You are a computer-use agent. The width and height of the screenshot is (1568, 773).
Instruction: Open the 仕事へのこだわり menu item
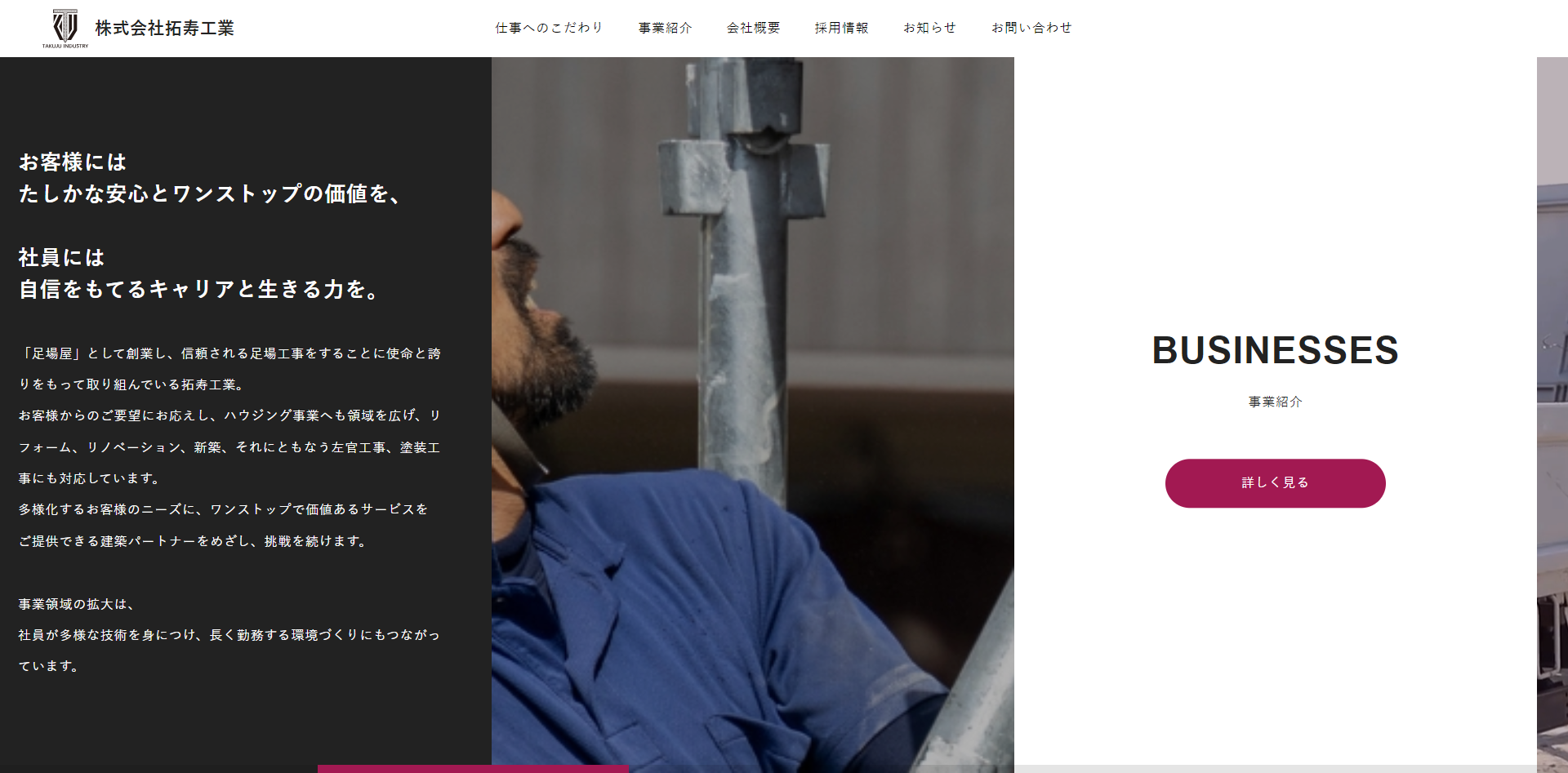[x=550, y=28]
